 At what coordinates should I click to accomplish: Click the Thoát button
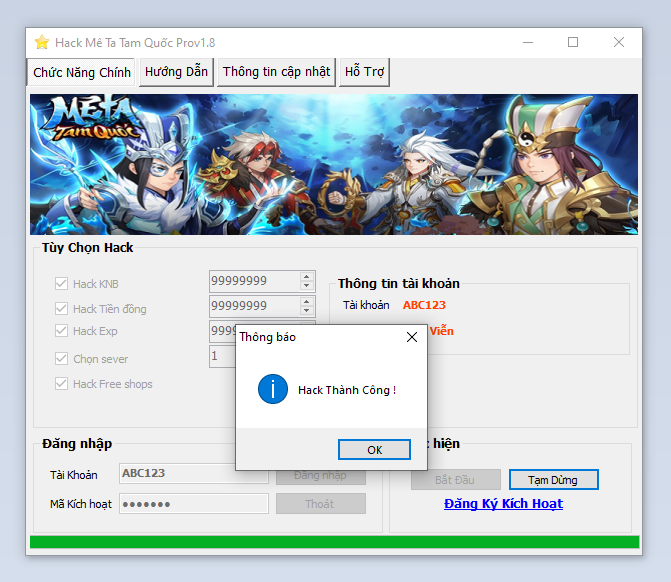coord(321,504)
